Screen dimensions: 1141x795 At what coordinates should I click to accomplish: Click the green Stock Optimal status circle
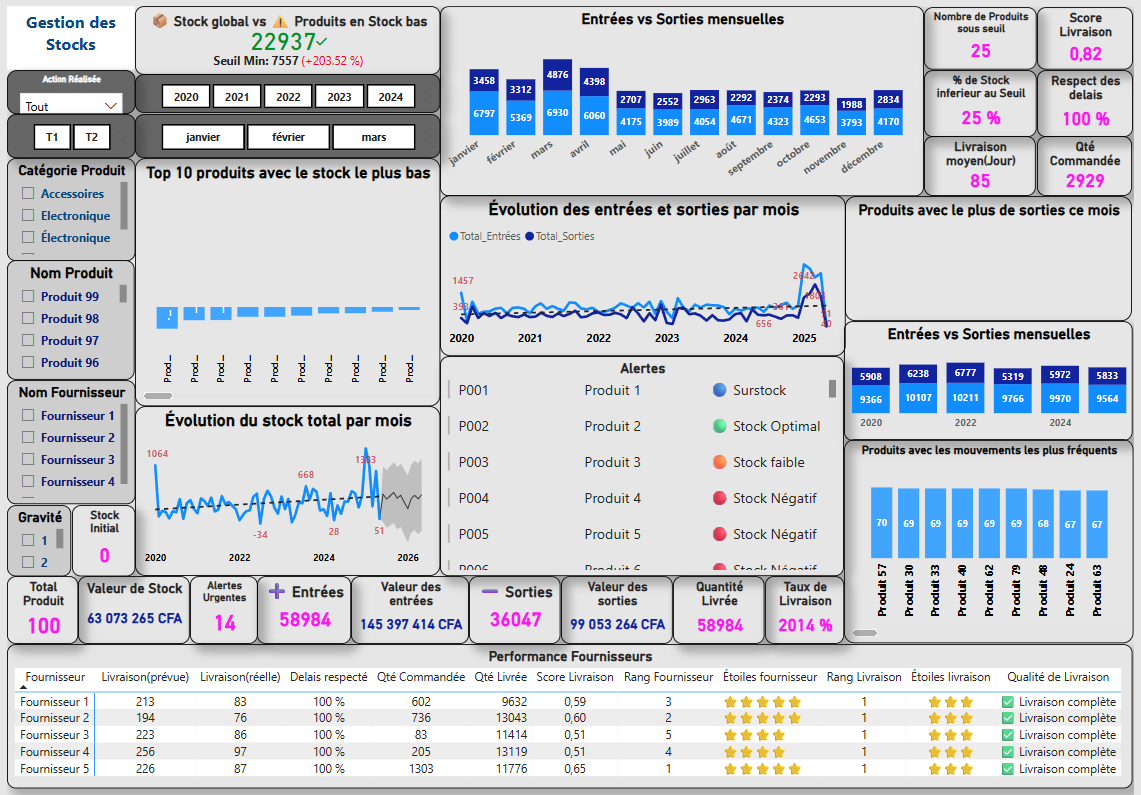click(x=719, y=426)
